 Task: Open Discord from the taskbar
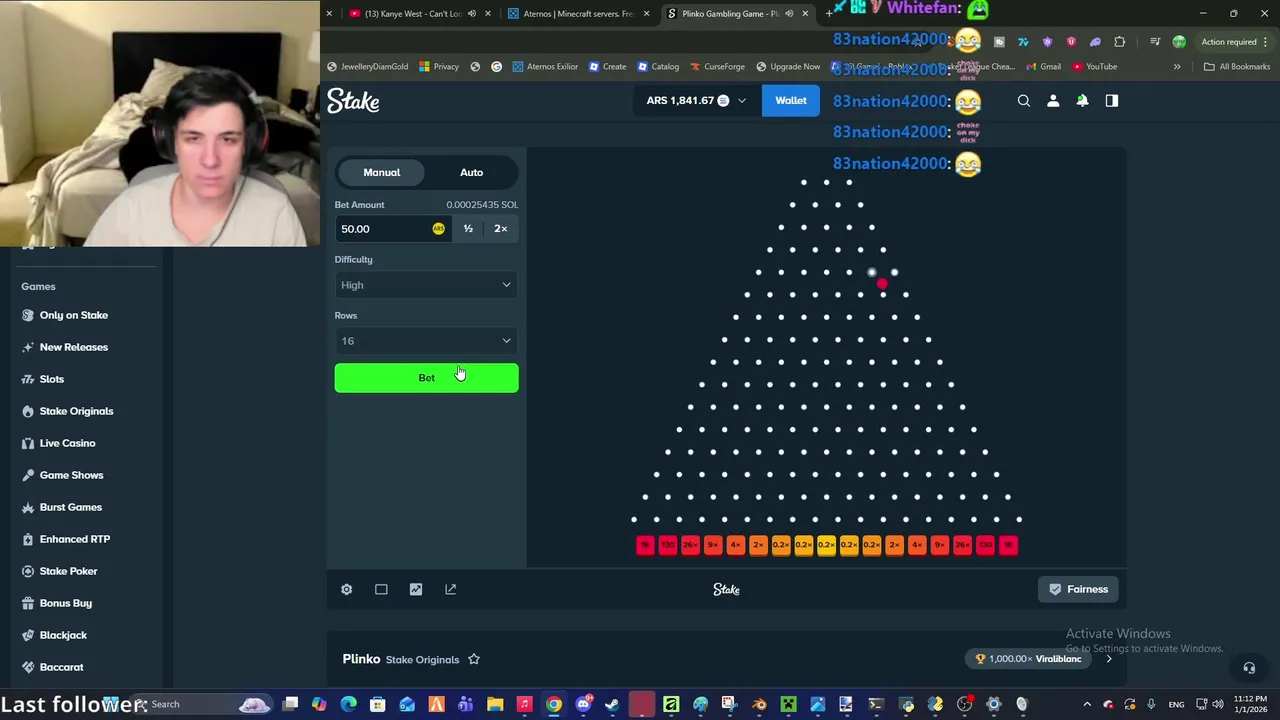(583, 705)
